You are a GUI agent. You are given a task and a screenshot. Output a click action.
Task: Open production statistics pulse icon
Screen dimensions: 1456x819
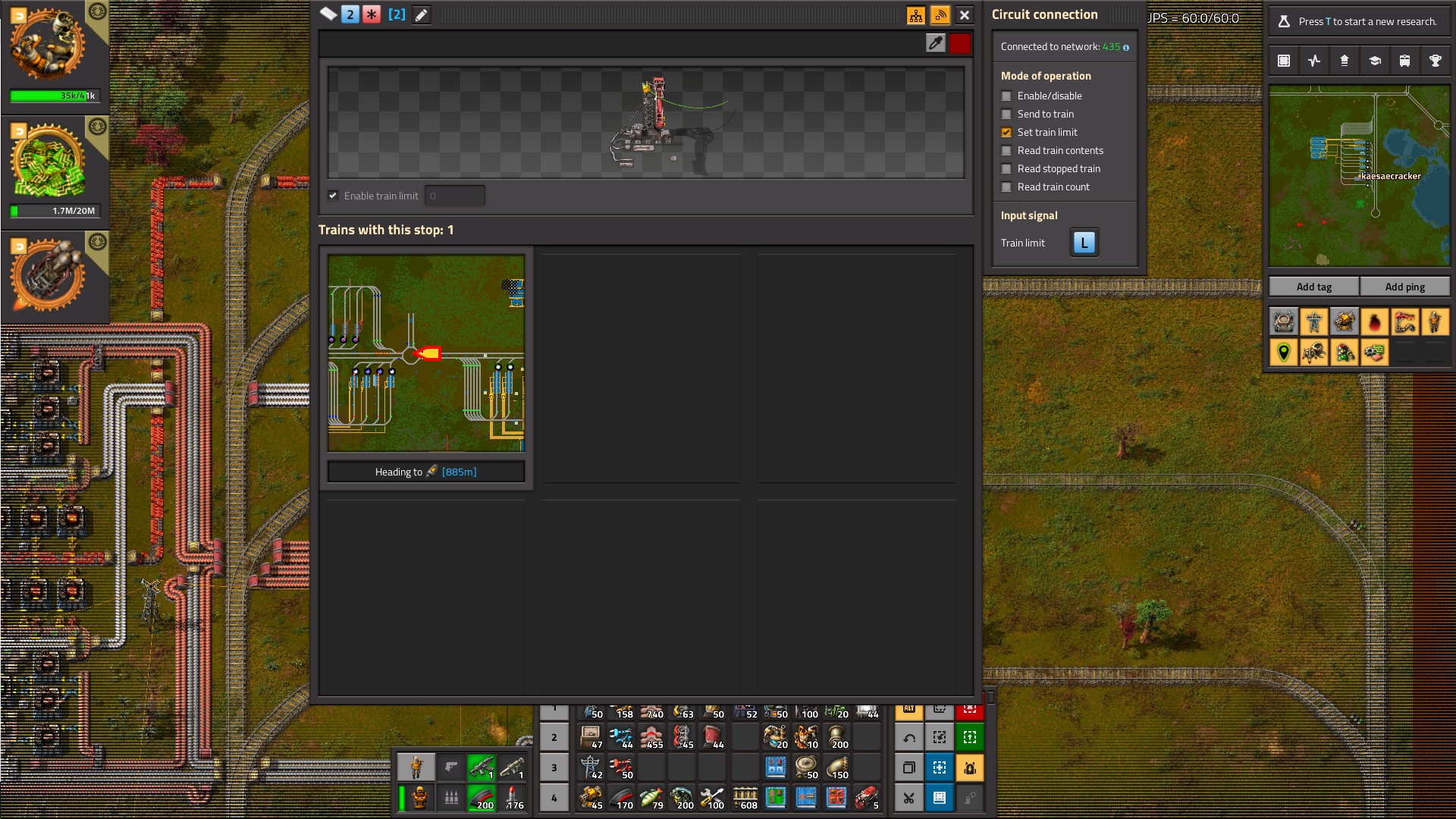coord(1314,61)
